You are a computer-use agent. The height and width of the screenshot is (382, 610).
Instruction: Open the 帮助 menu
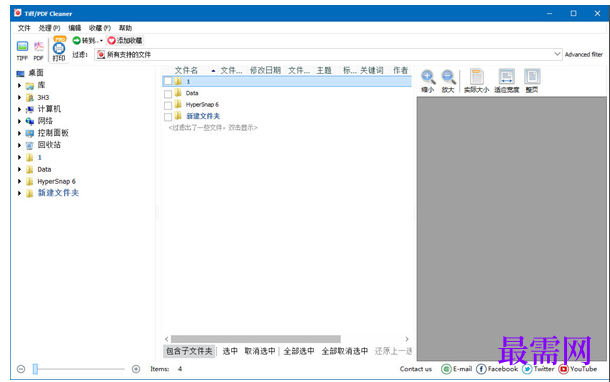[x=125, y=28]
